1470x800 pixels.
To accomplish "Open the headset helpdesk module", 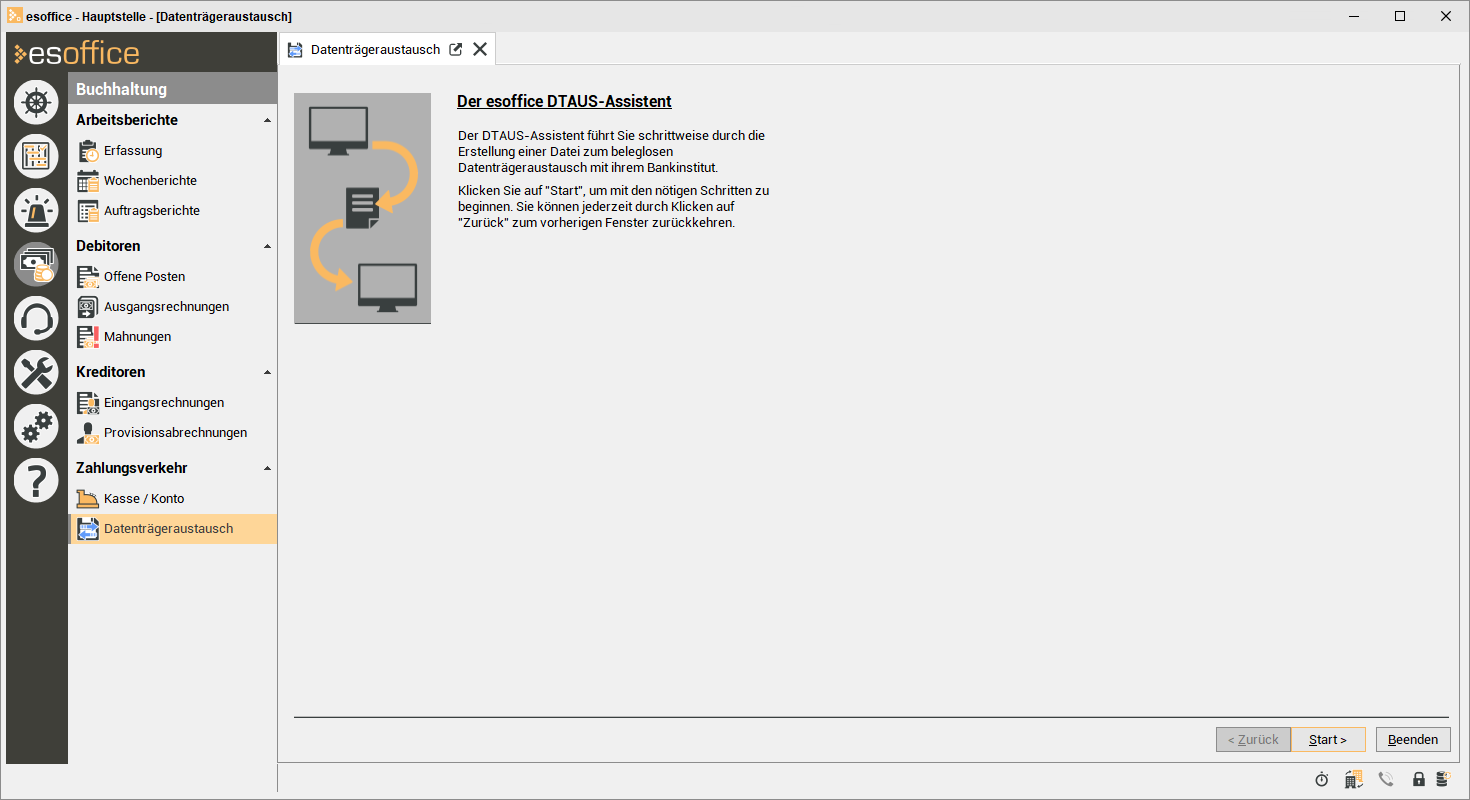I will [x=36, y=318].
